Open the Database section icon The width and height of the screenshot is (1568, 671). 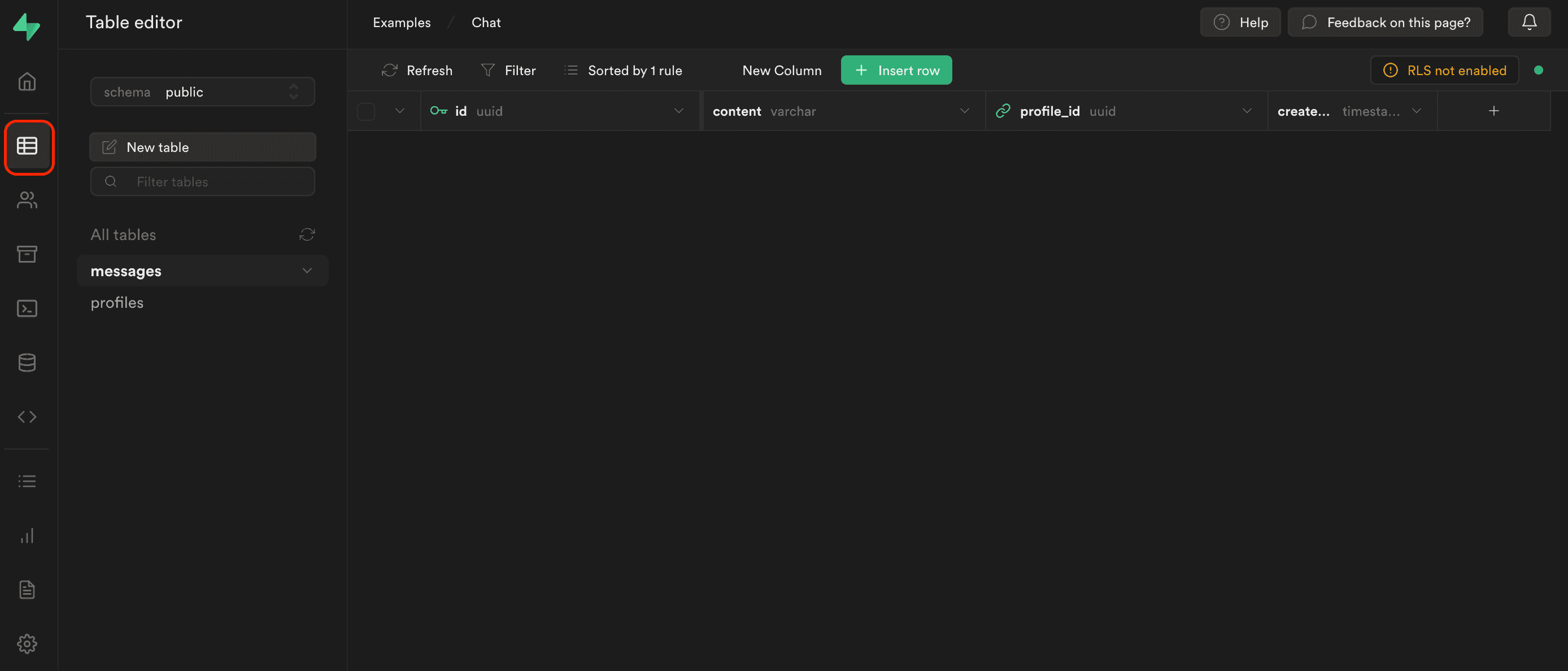27,362
